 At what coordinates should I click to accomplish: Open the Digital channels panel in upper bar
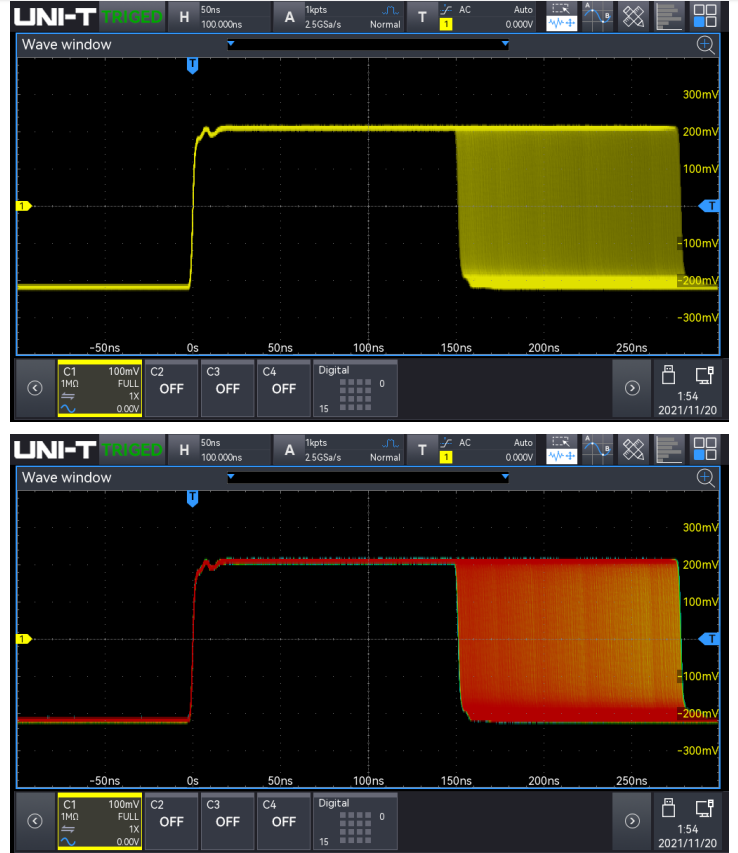coord(355,388)
